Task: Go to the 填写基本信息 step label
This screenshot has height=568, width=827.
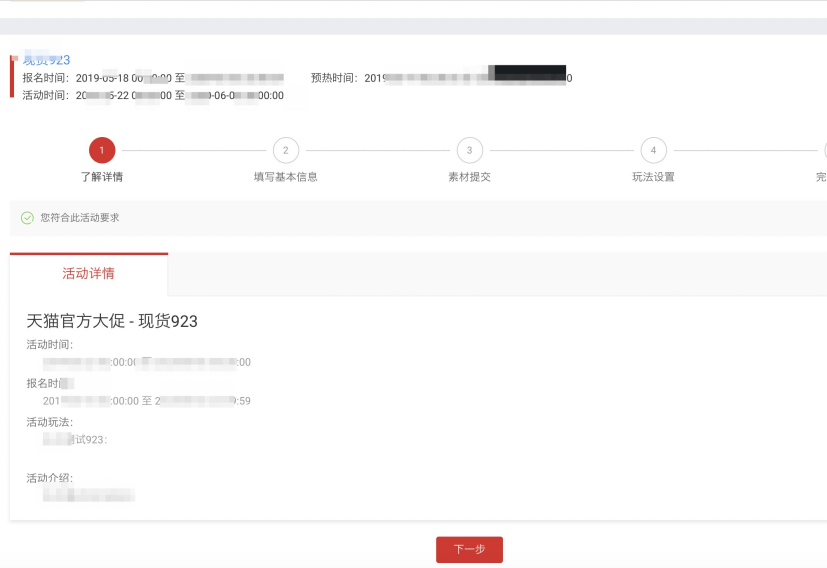Action: [285, 177]
